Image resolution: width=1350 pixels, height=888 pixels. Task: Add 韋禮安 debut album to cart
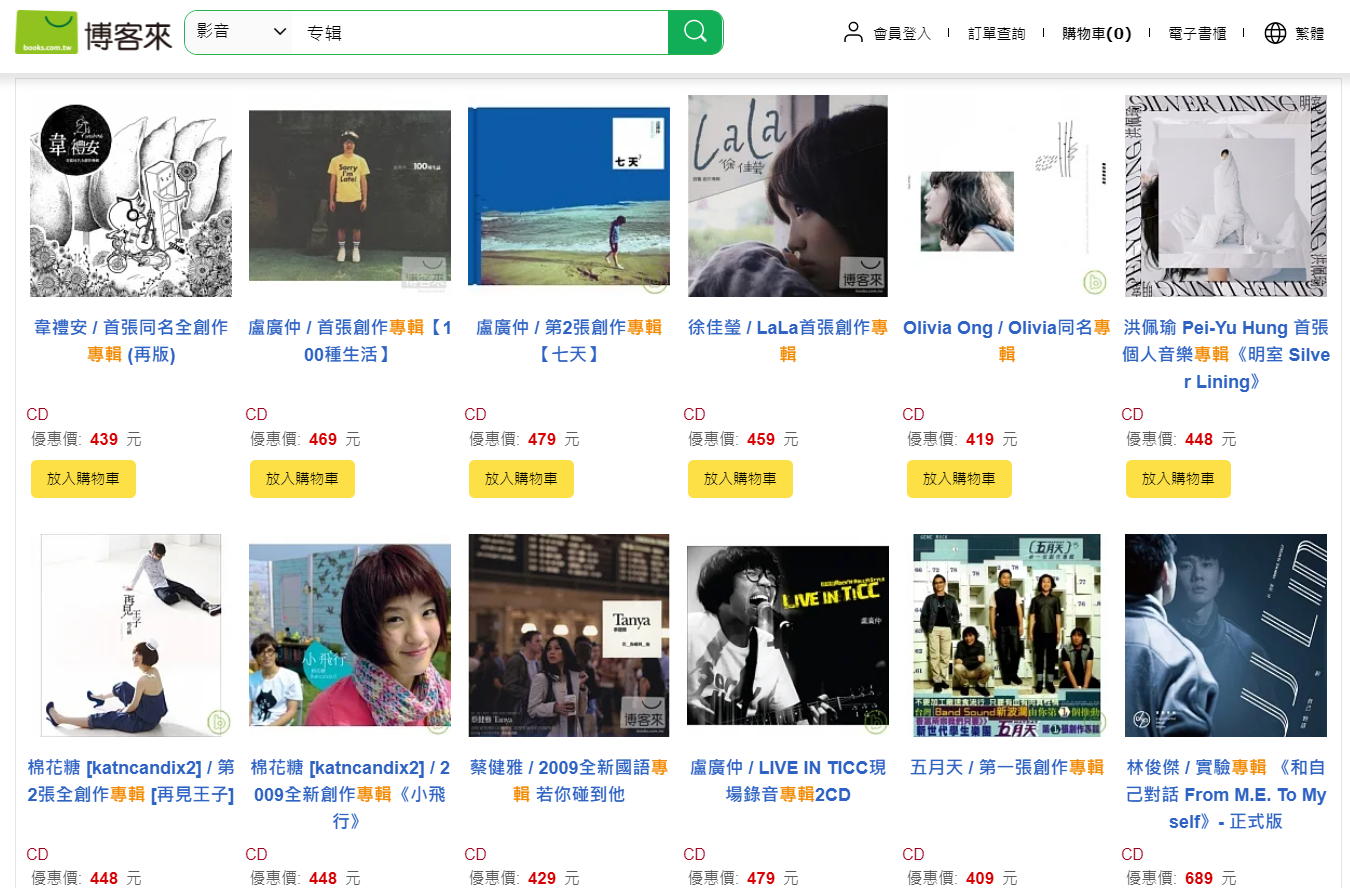click(x=83, y=479)
